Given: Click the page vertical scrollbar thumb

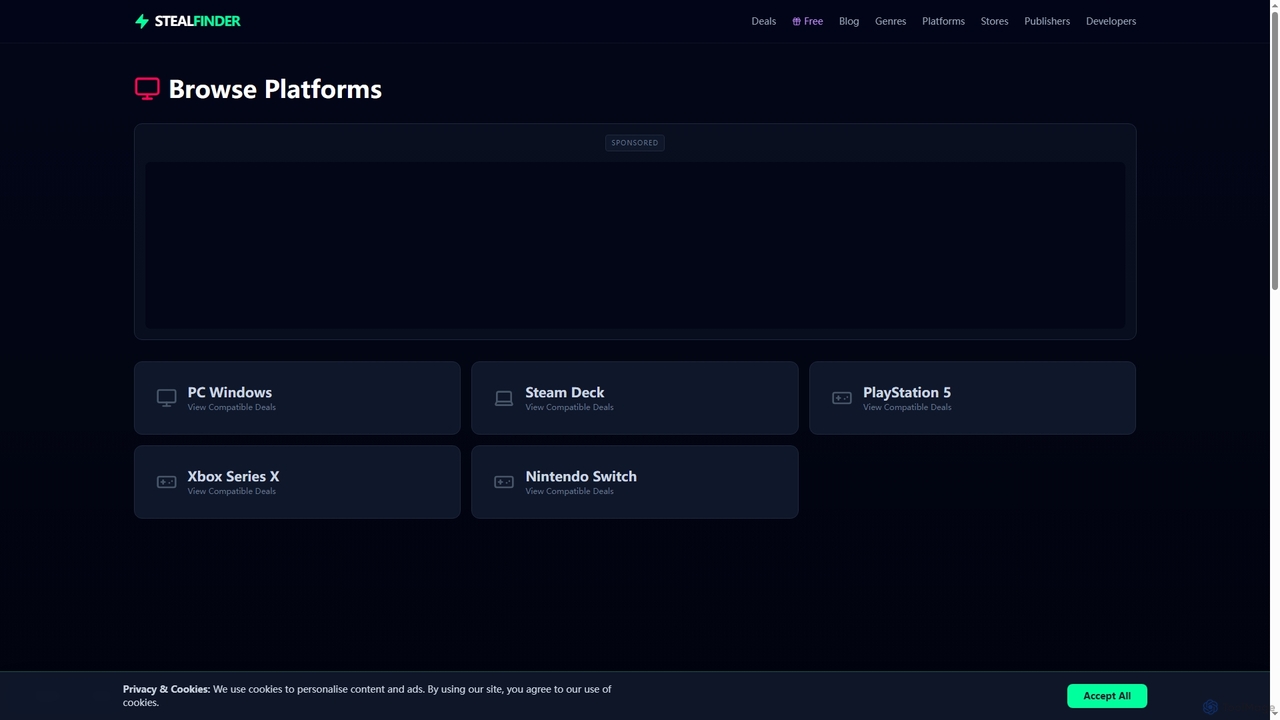Looking at the screenshot, I should (1274, 150).
